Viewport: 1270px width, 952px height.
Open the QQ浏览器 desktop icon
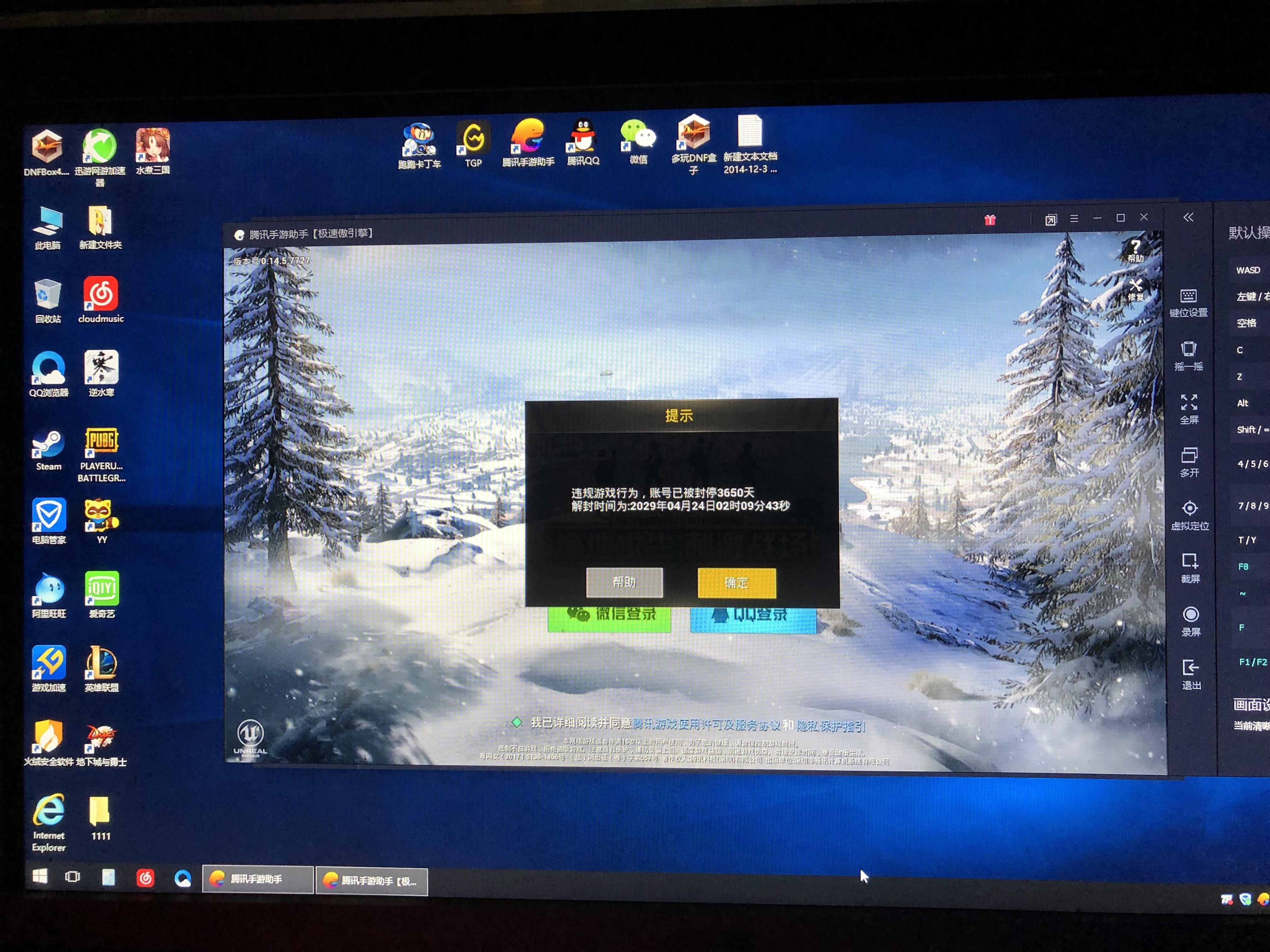pos(48,374)
